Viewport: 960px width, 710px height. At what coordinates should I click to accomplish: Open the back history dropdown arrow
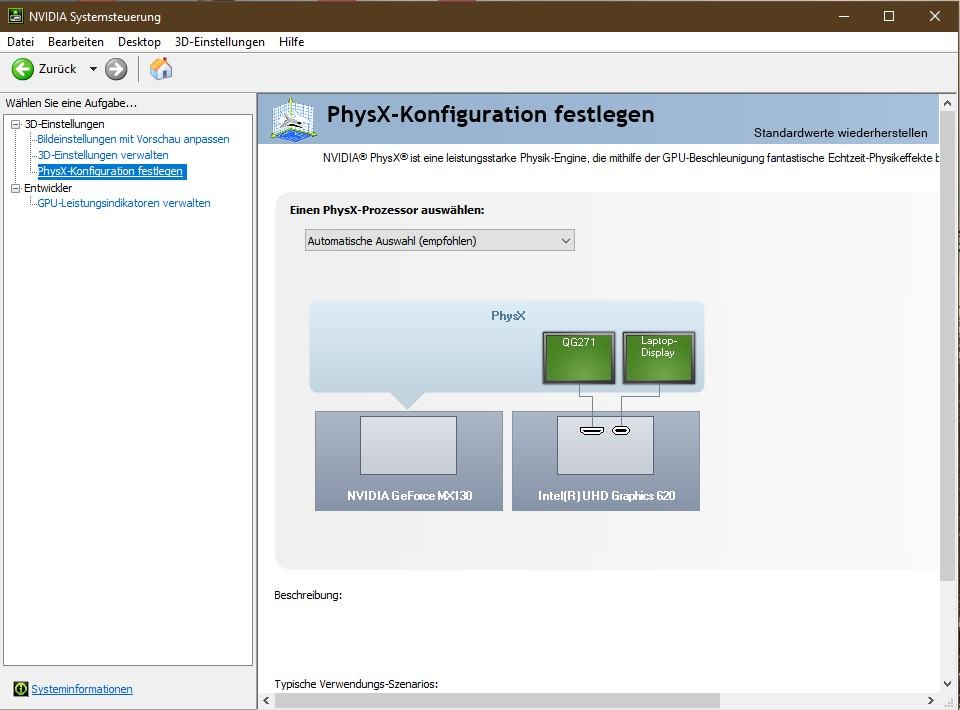tap(93, 69)
